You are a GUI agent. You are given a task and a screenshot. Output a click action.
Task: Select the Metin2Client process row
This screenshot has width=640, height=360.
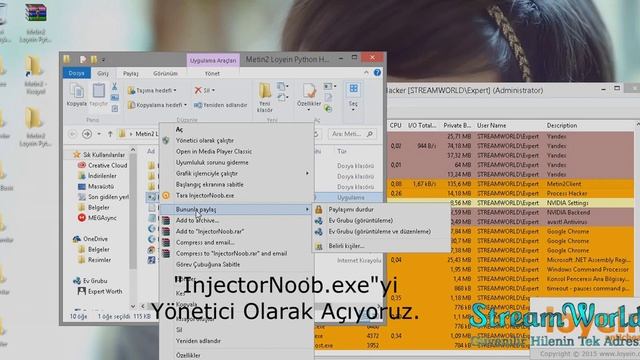510,184
